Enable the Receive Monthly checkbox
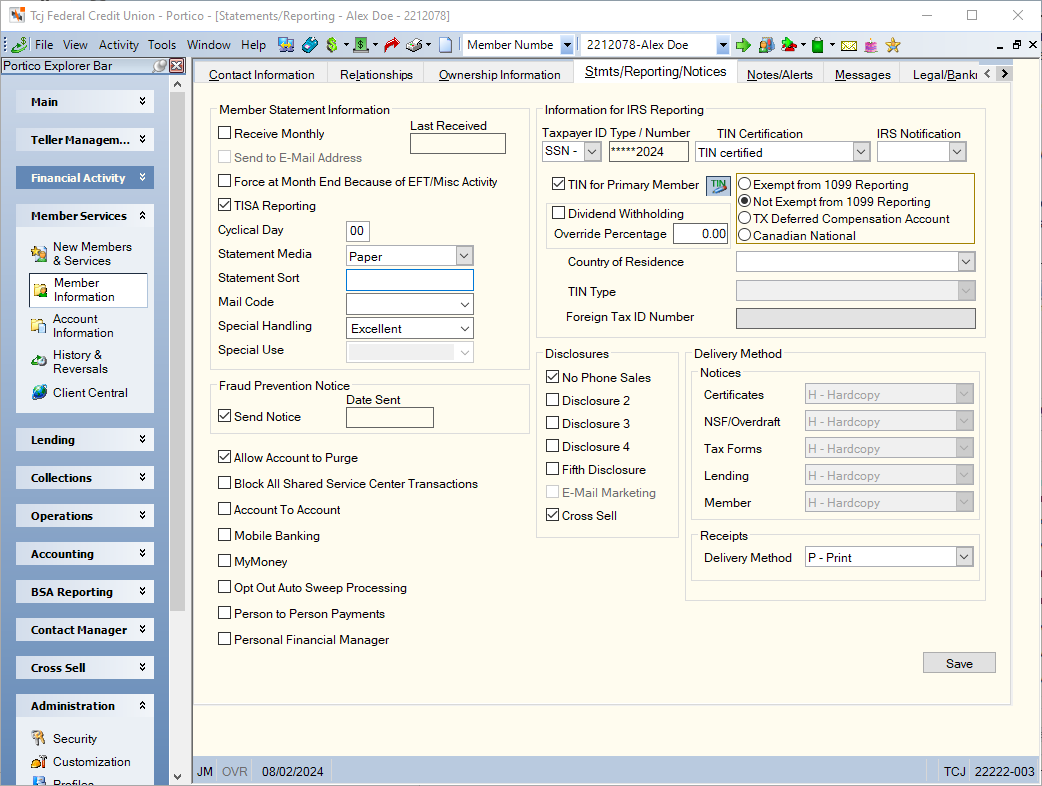1042x786 pixels. click(x=225, y=133)
